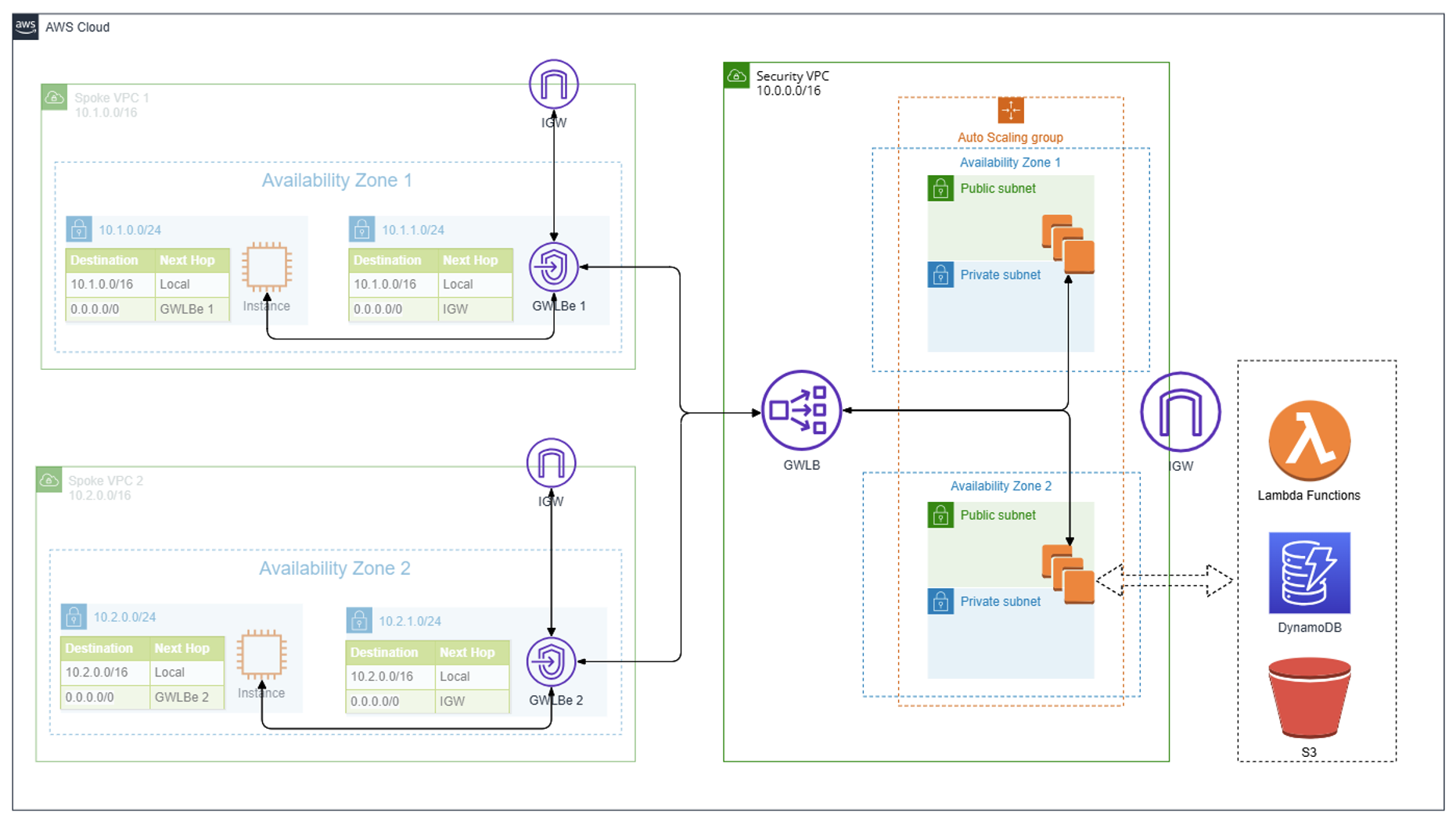This screenshot has height=821, width=1456.
Task: Click the 'DynamoDB' label
Action: tap(1310, 628)
